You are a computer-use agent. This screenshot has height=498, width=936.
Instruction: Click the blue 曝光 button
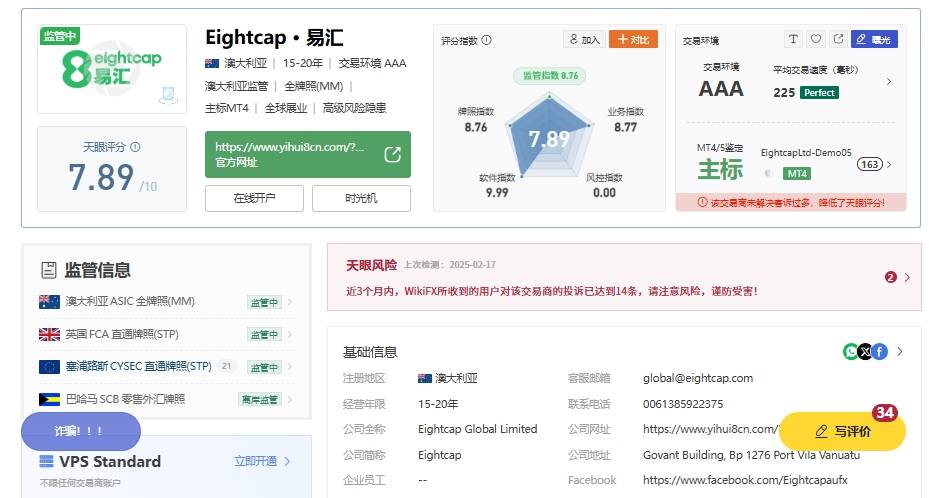point(874,39)
